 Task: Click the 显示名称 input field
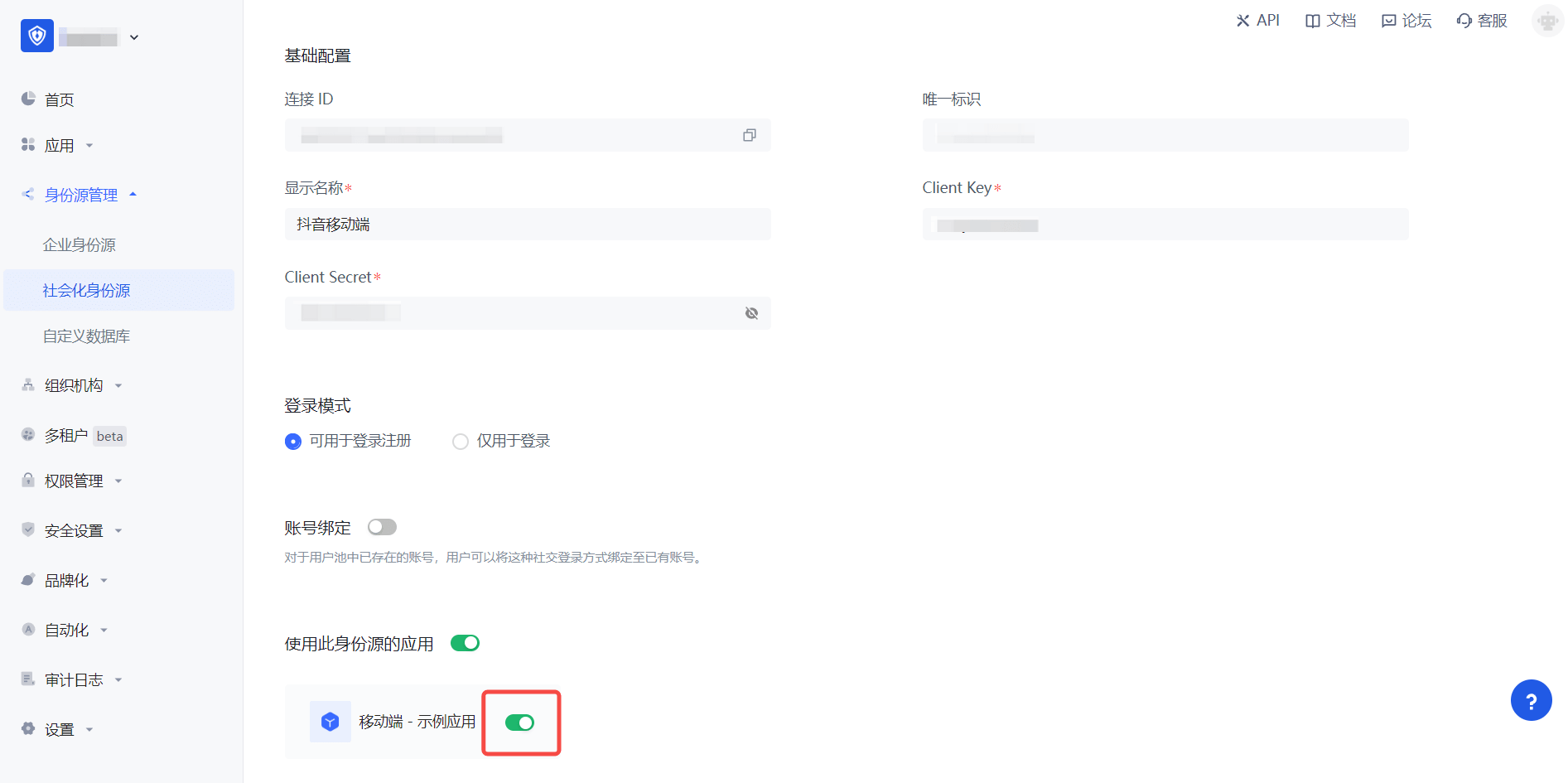pyautogui.click(x=527, y=225)
